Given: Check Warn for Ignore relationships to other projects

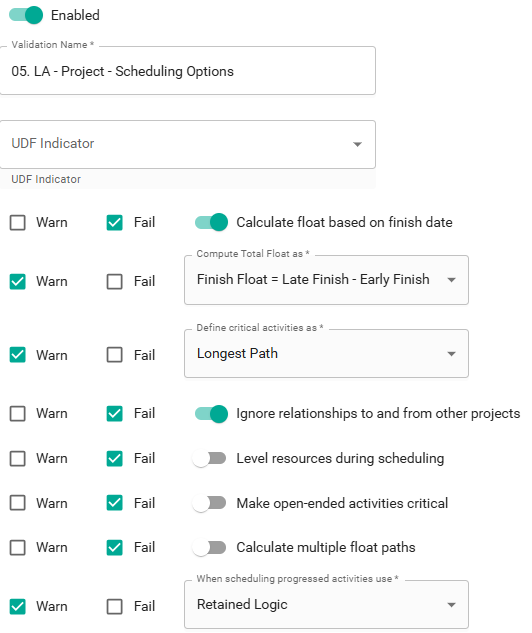Looking at the screenshot, I should (18, 413).
